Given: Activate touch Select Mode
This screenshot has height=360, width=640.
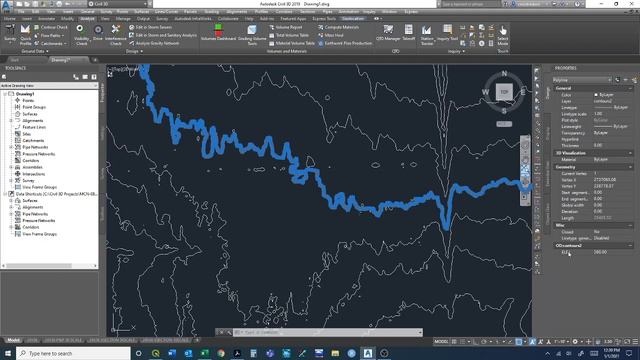Looking at the screenshot, I should (x=503, y=34).
